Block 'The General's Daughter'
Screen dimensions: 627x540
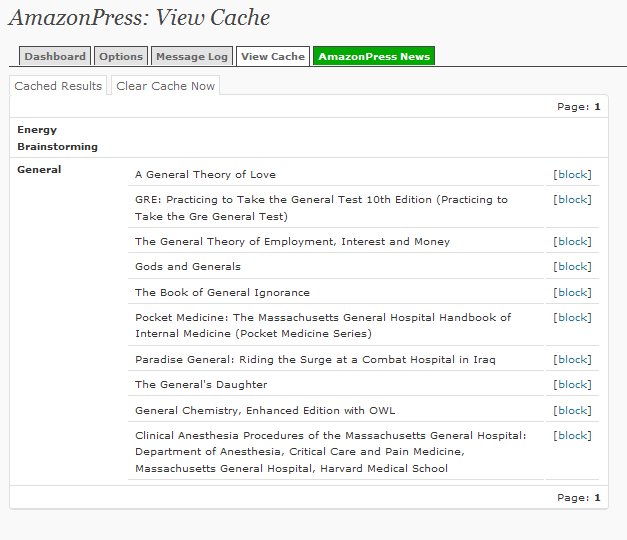572,384
